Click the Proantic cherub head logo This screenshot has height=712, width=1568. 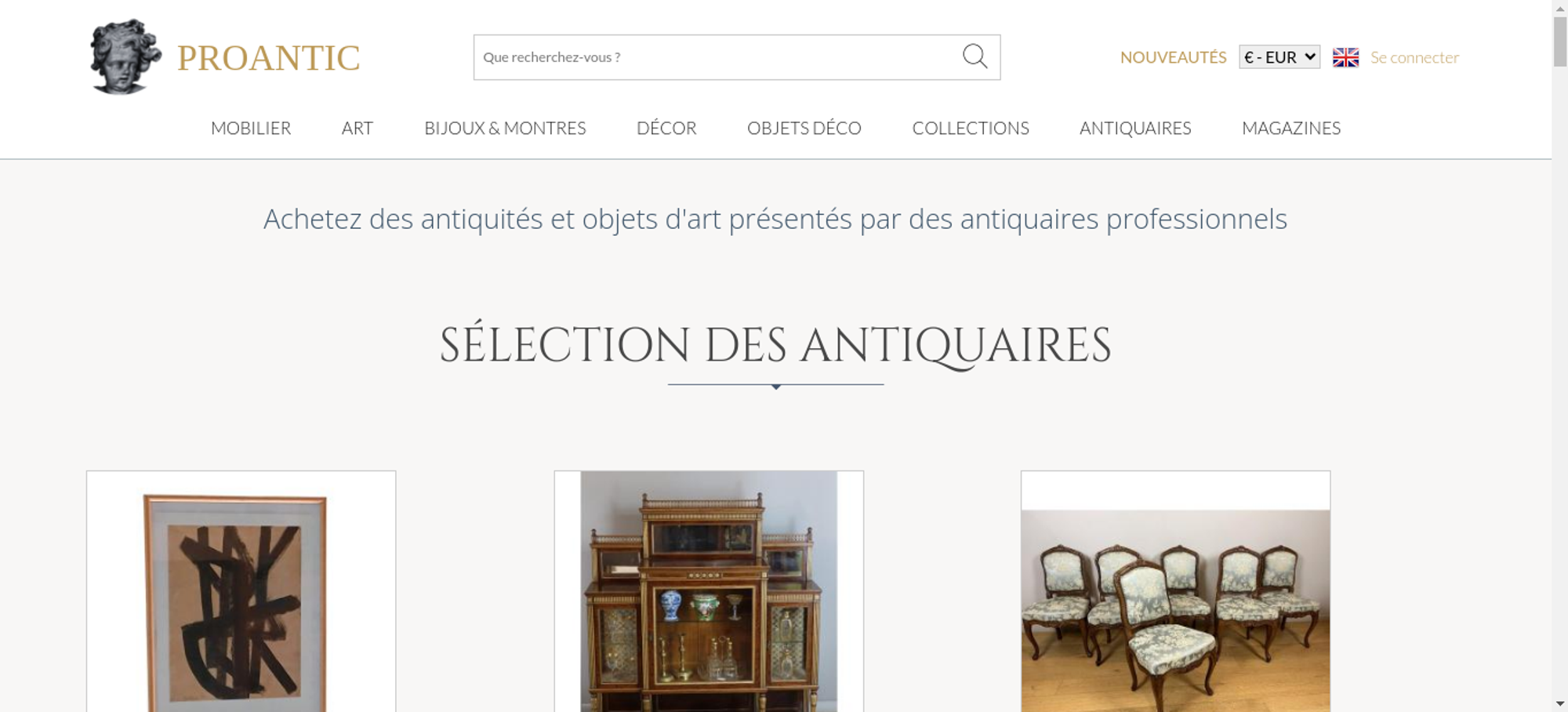click(125, 57)
